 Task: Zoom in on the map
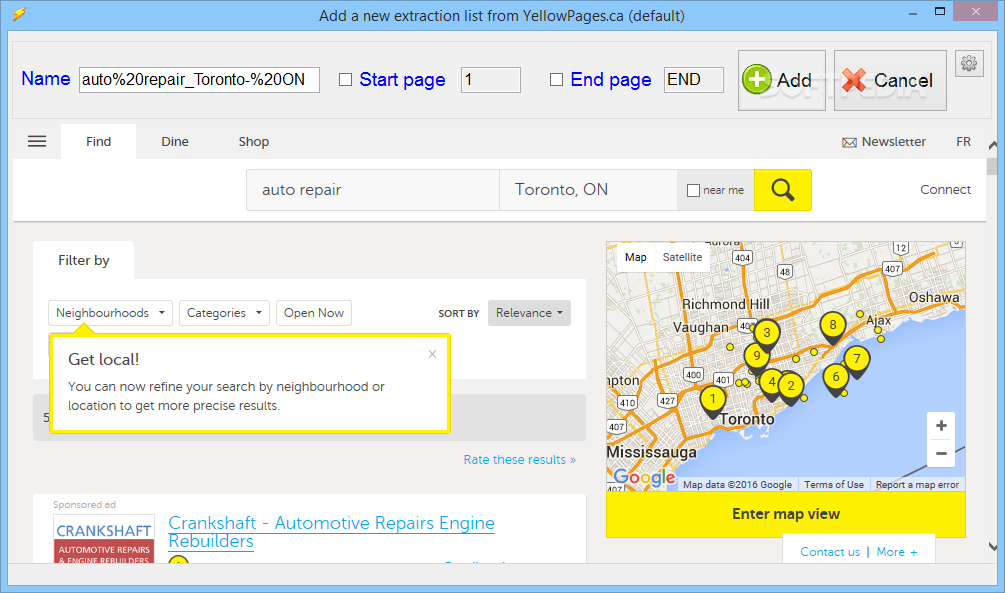pyautogui.click(x=941, y=426)
